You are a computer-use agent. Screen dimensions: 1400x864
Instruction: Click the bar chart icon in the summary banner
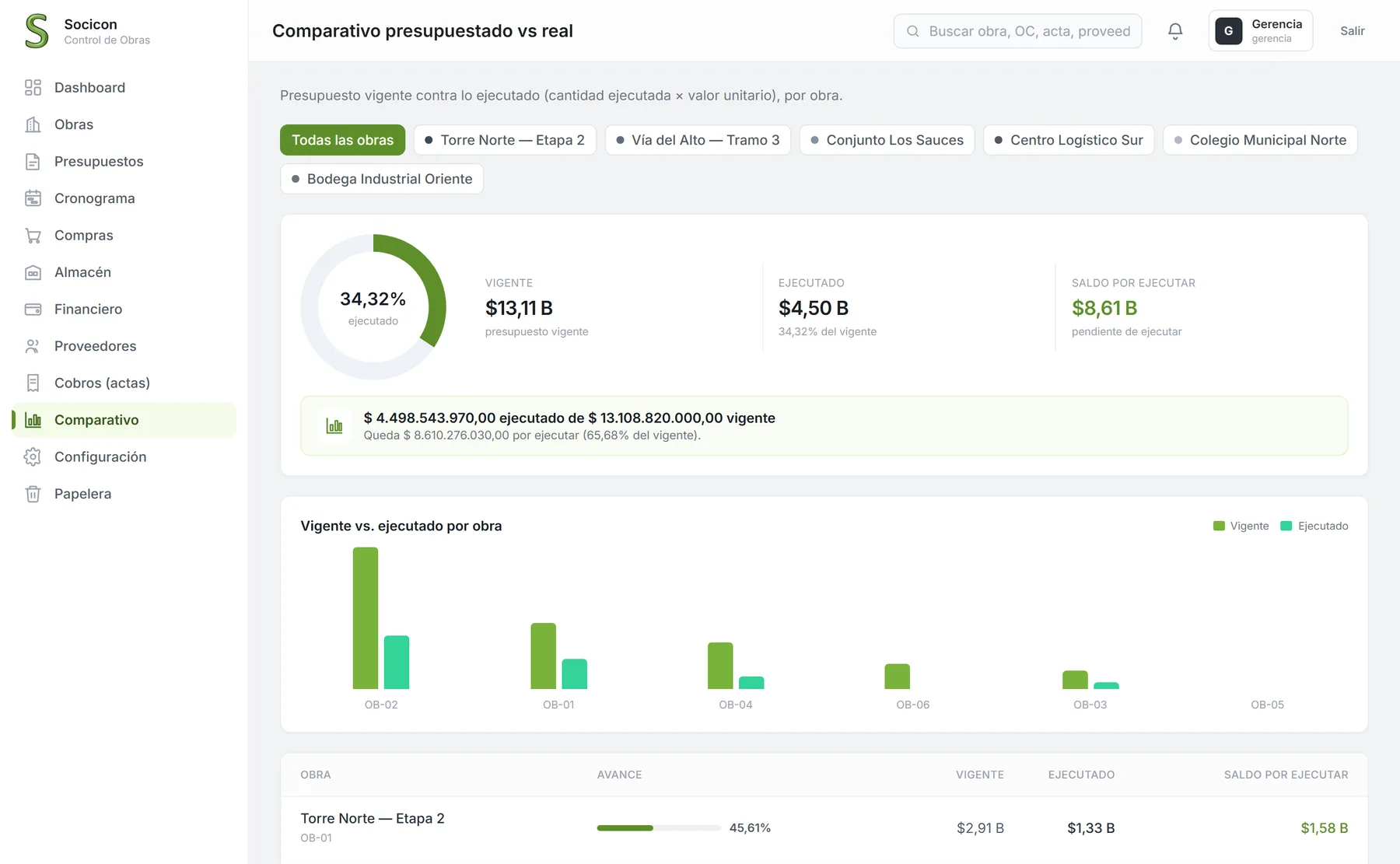click(334, 426)
